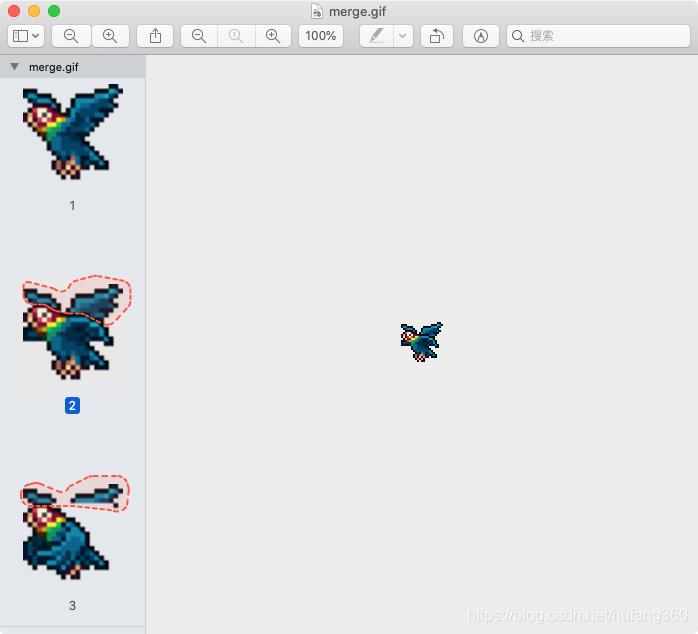This screenshot has width=698, height=634.
Task: Focus the search field
Action: coord(598,36)
